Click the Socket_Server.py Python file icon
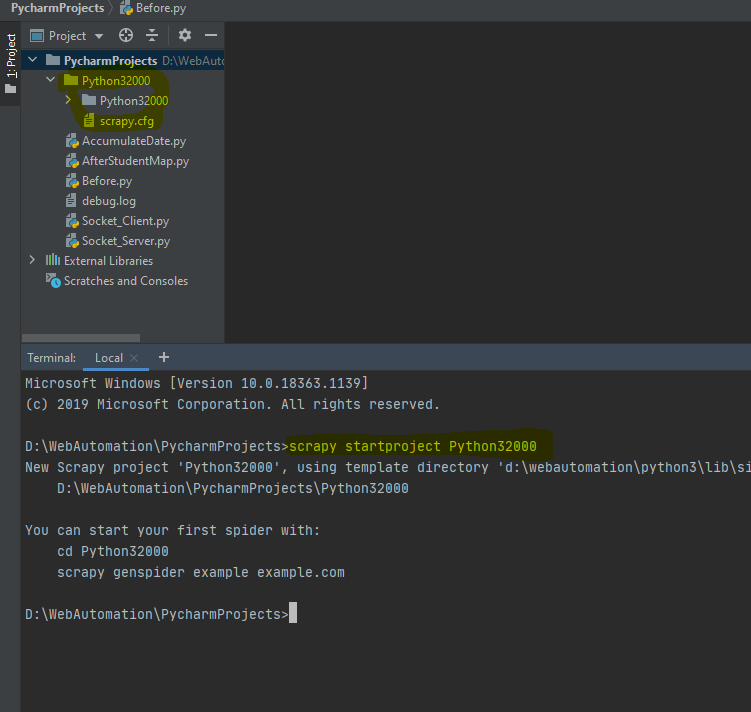751x712 pixels. click(72, 241)
